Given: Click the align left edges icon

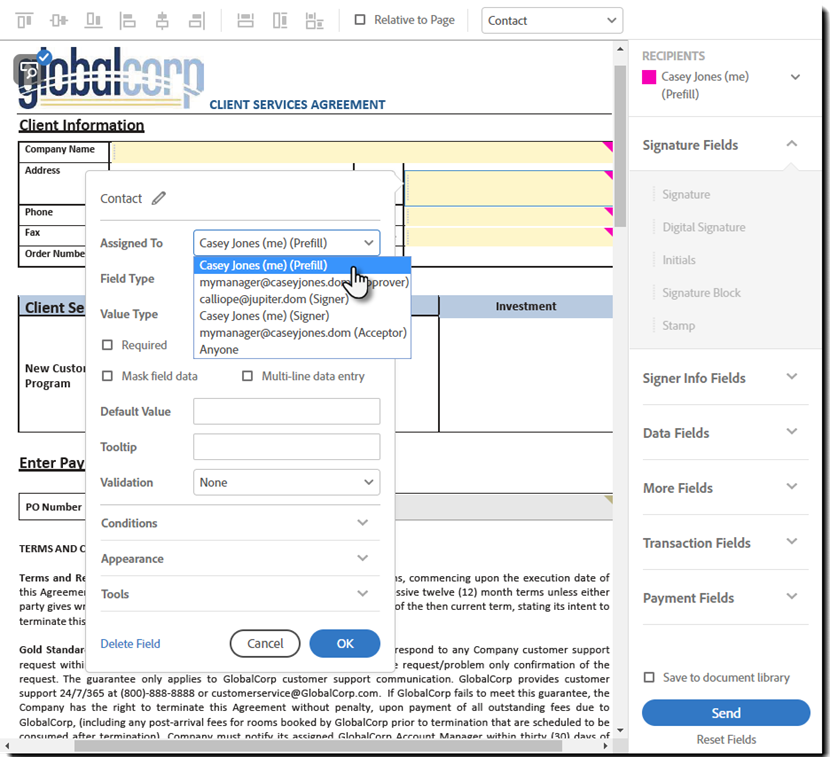Looking at the screenshot, I should pos(128,20).
